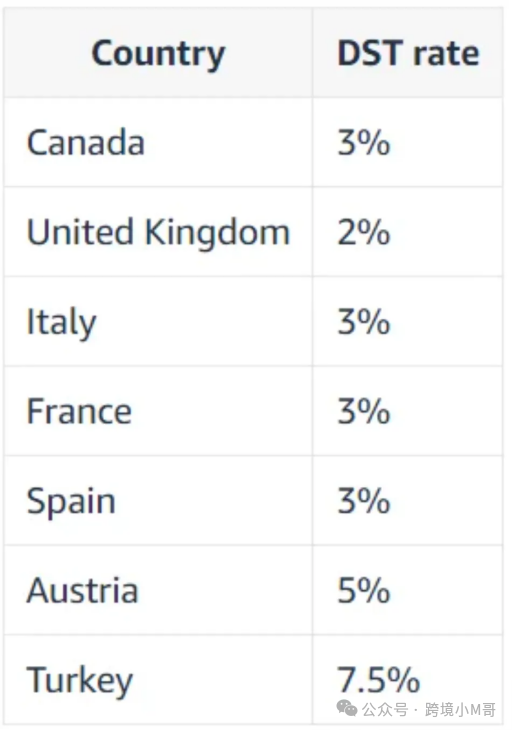
Task: Select the Country column header
Action: (158, 54)
